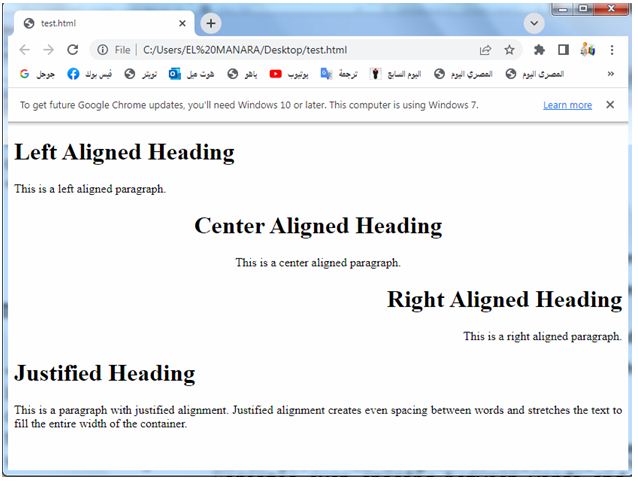Go forward to the next page
This screenshot has height=483, width=638.
(48, 50)
